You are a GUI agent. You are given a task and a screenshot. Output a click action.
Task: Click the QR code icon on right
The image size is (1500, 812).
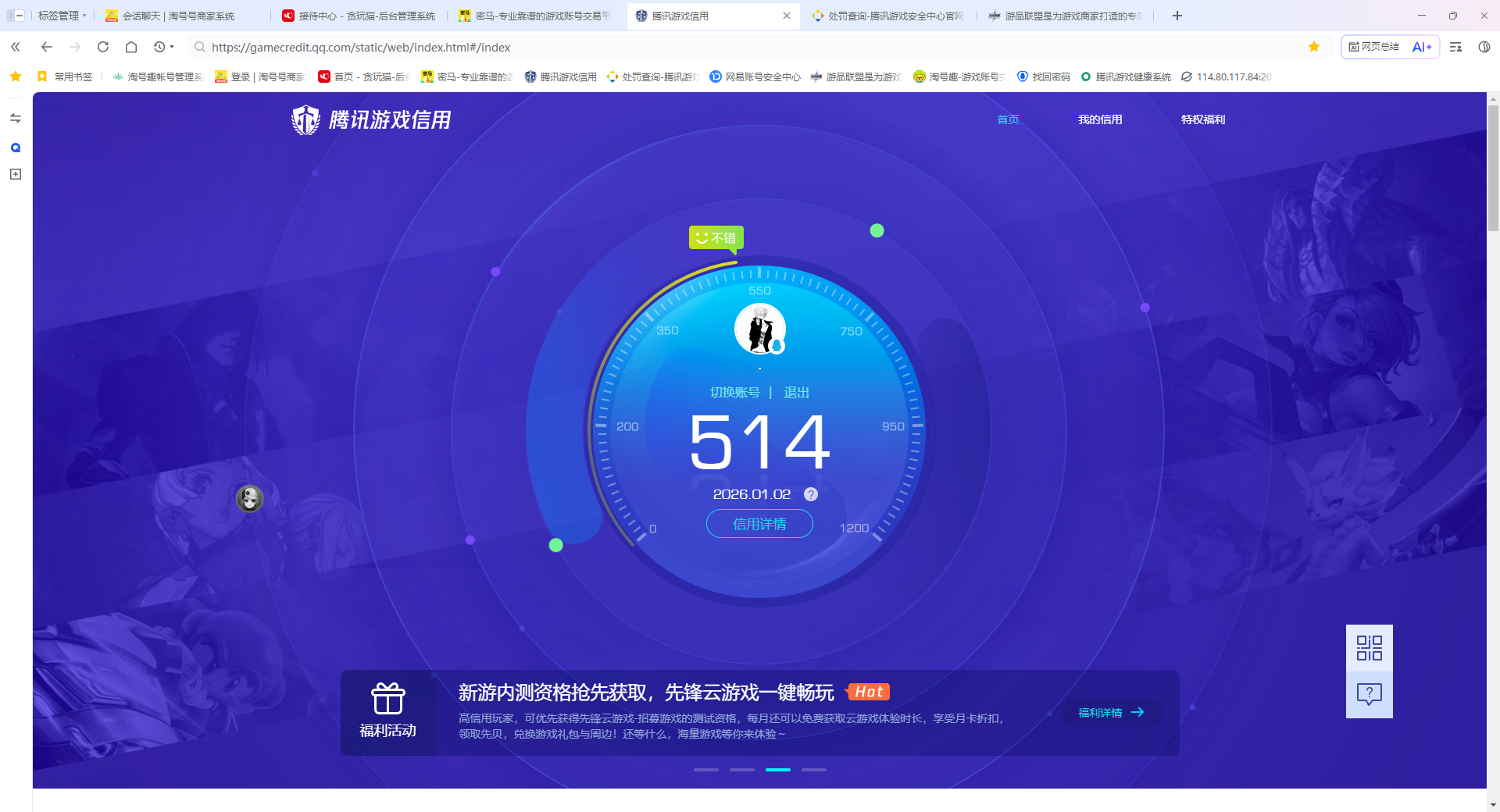[1369, 648]
